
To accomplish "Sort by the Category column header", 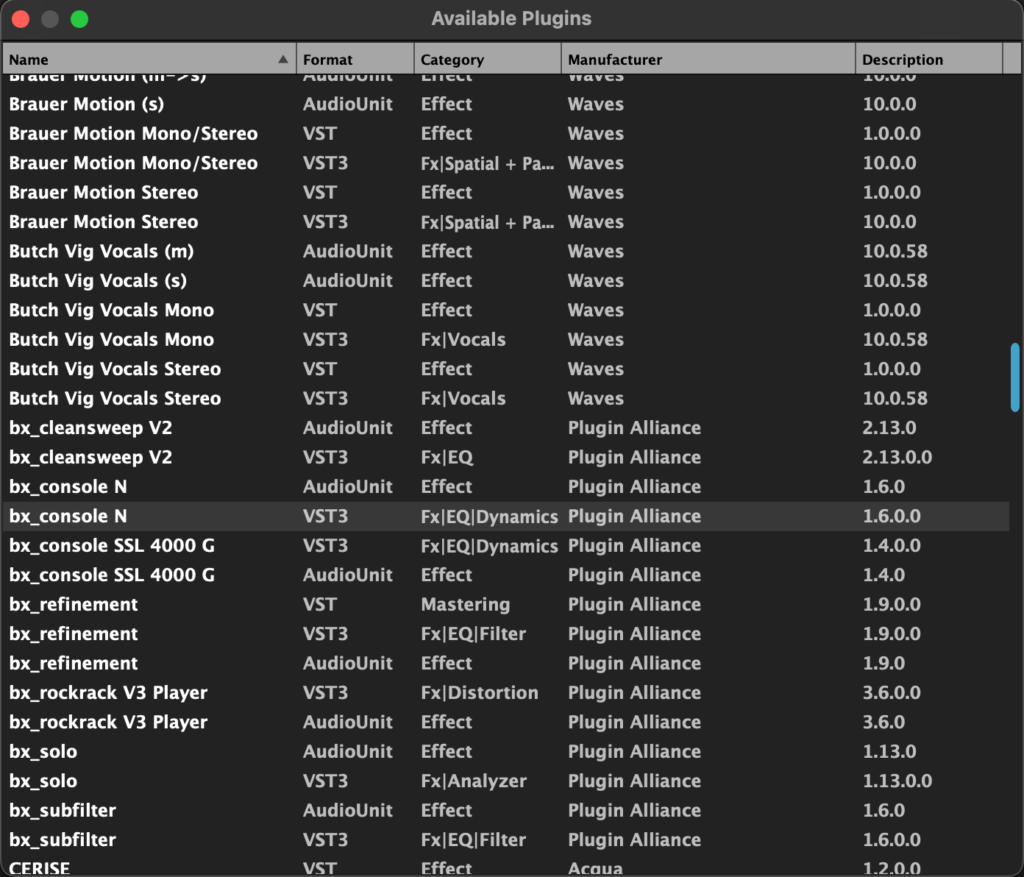I will [x=488, y=59].
